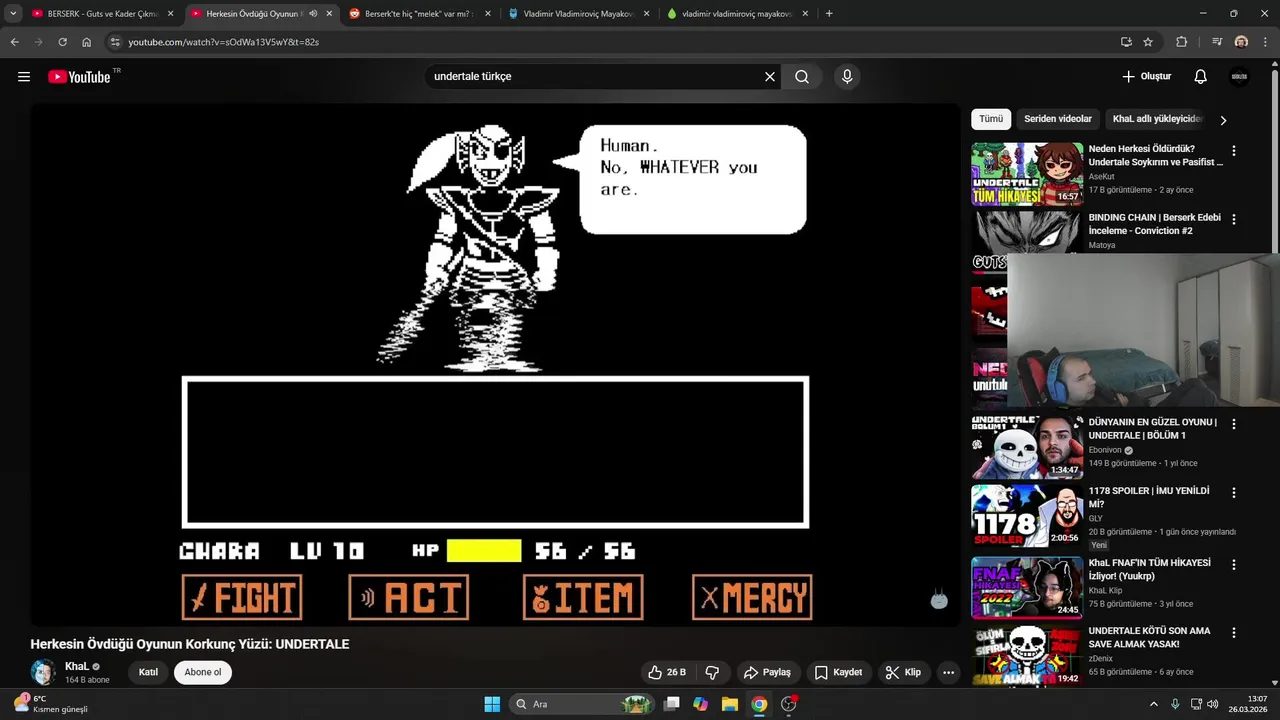Viewport: 1280px width, 720px height.
Task: Open media controls icon in Chrome toolbar
Action: click(x=1217, y=42)
